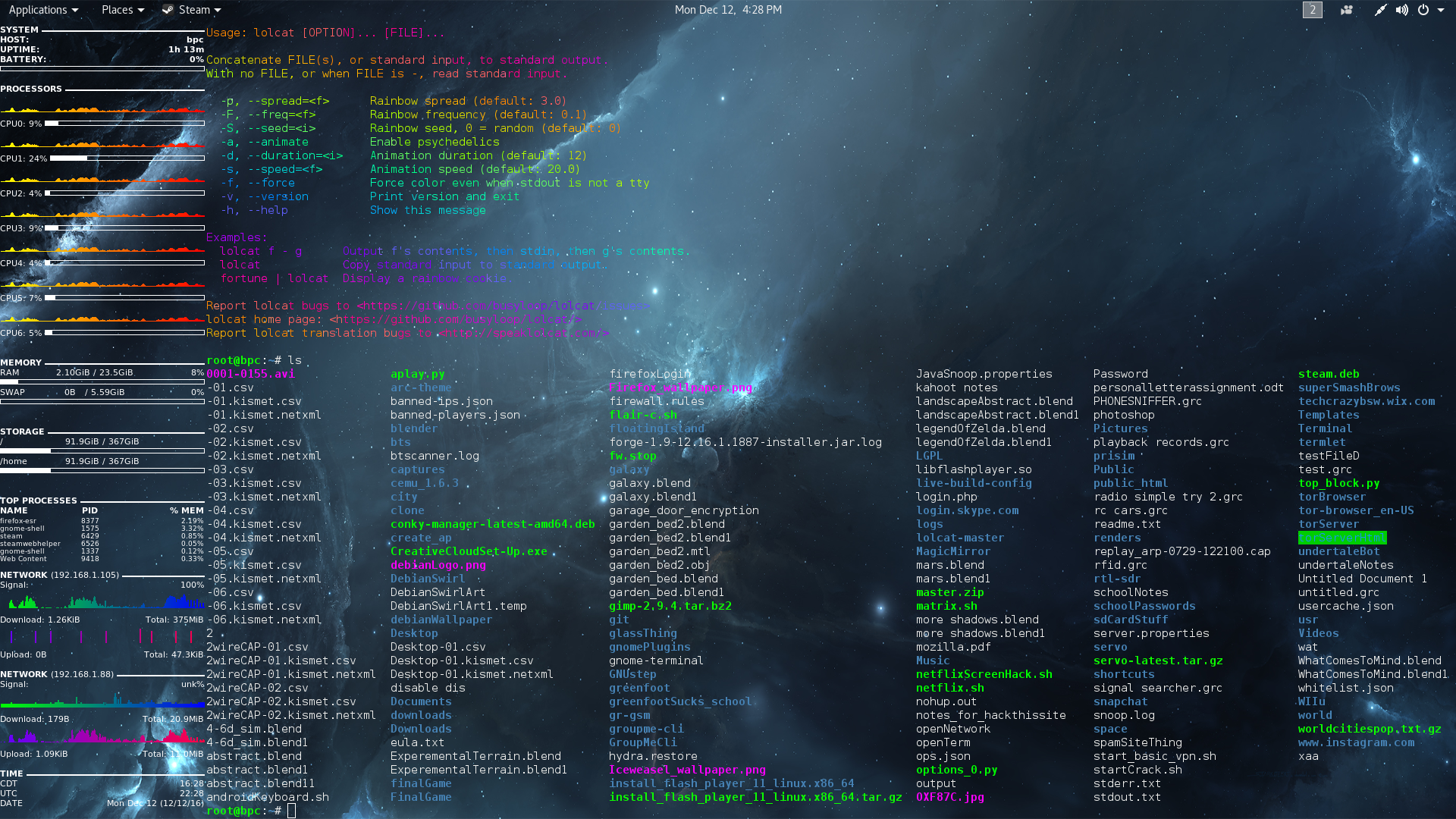Screen dimensions: 1456x819
Task: Click 'personalletterassignment.odt' file name
Action: (x=1189, y=388)
